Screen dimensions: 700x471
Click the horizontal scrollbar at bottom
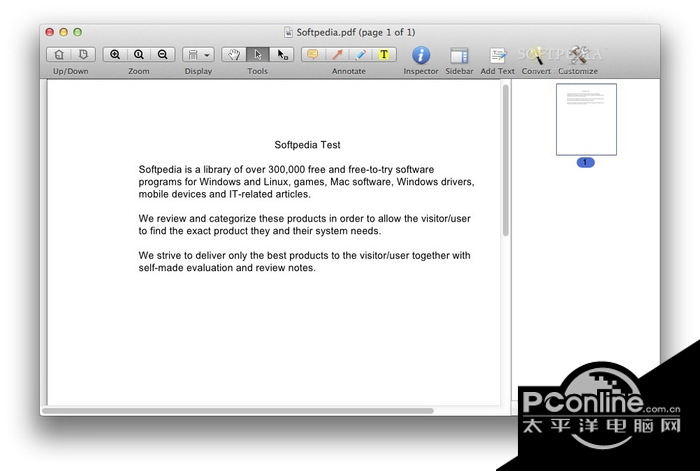point(238,410)
